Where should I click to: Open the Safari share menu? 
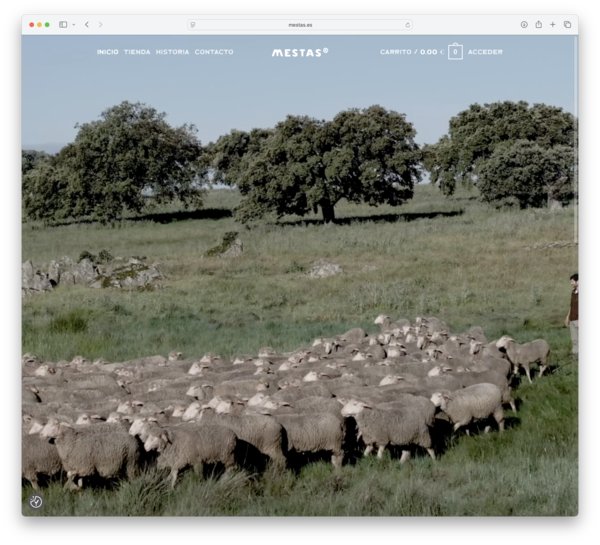click(538, 24)
